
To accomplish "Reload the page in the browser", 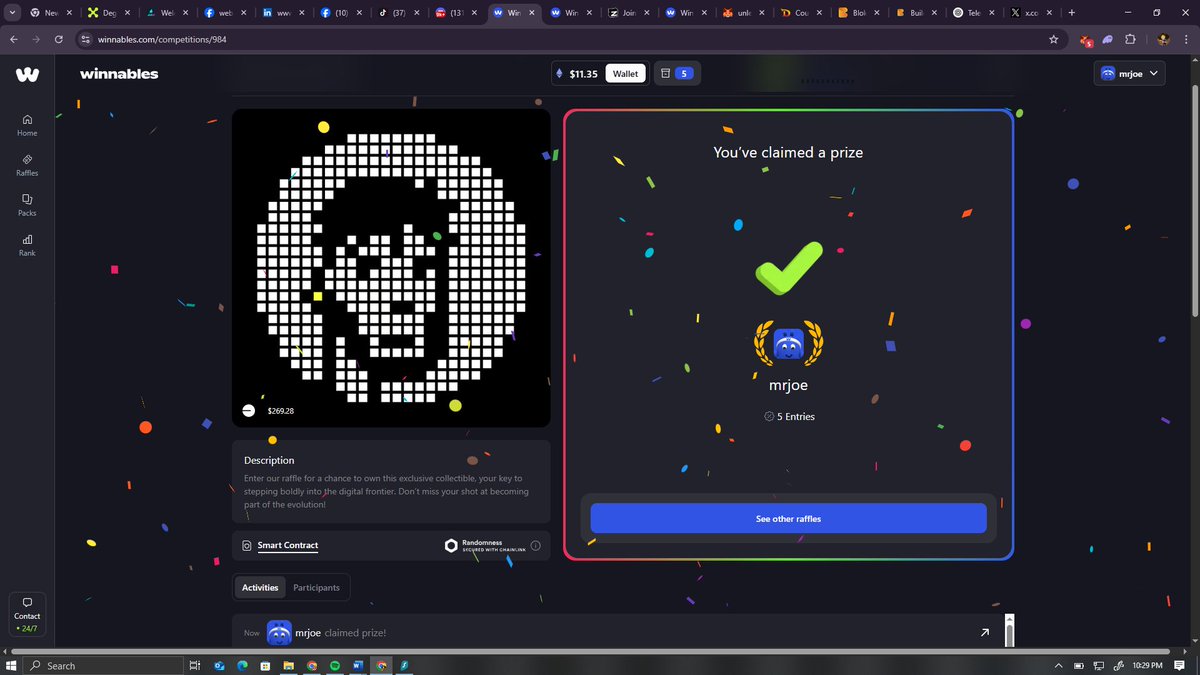I will click(x=59, y=39).
